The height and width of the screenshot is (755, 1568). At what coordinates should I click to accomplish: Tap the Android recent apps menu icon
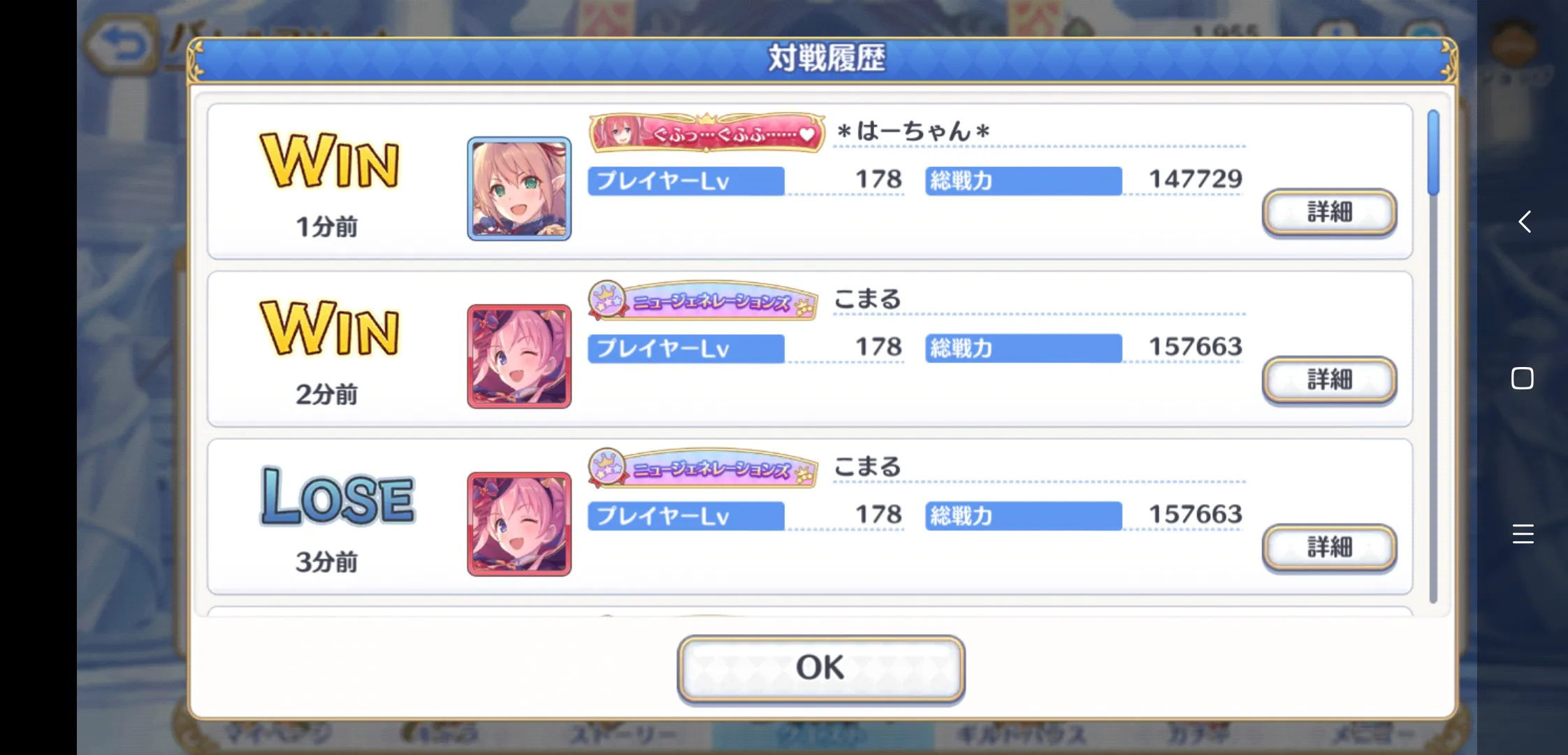coord(1523,534)
